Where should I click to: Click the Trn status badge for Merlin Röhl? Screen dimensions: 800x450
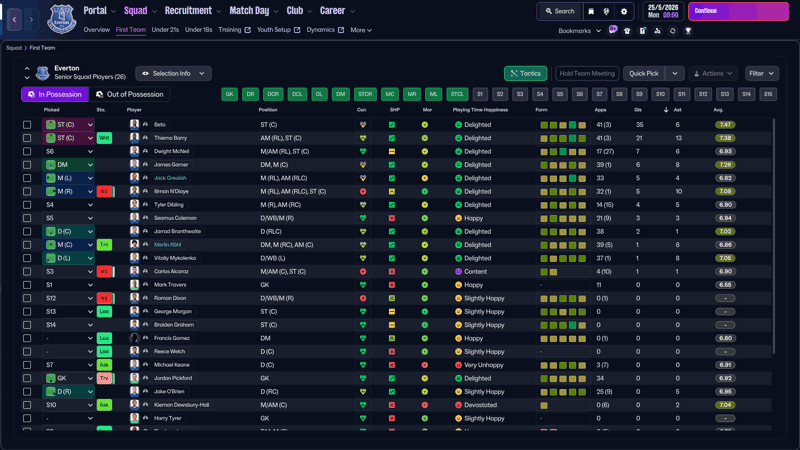click(104, 245)
